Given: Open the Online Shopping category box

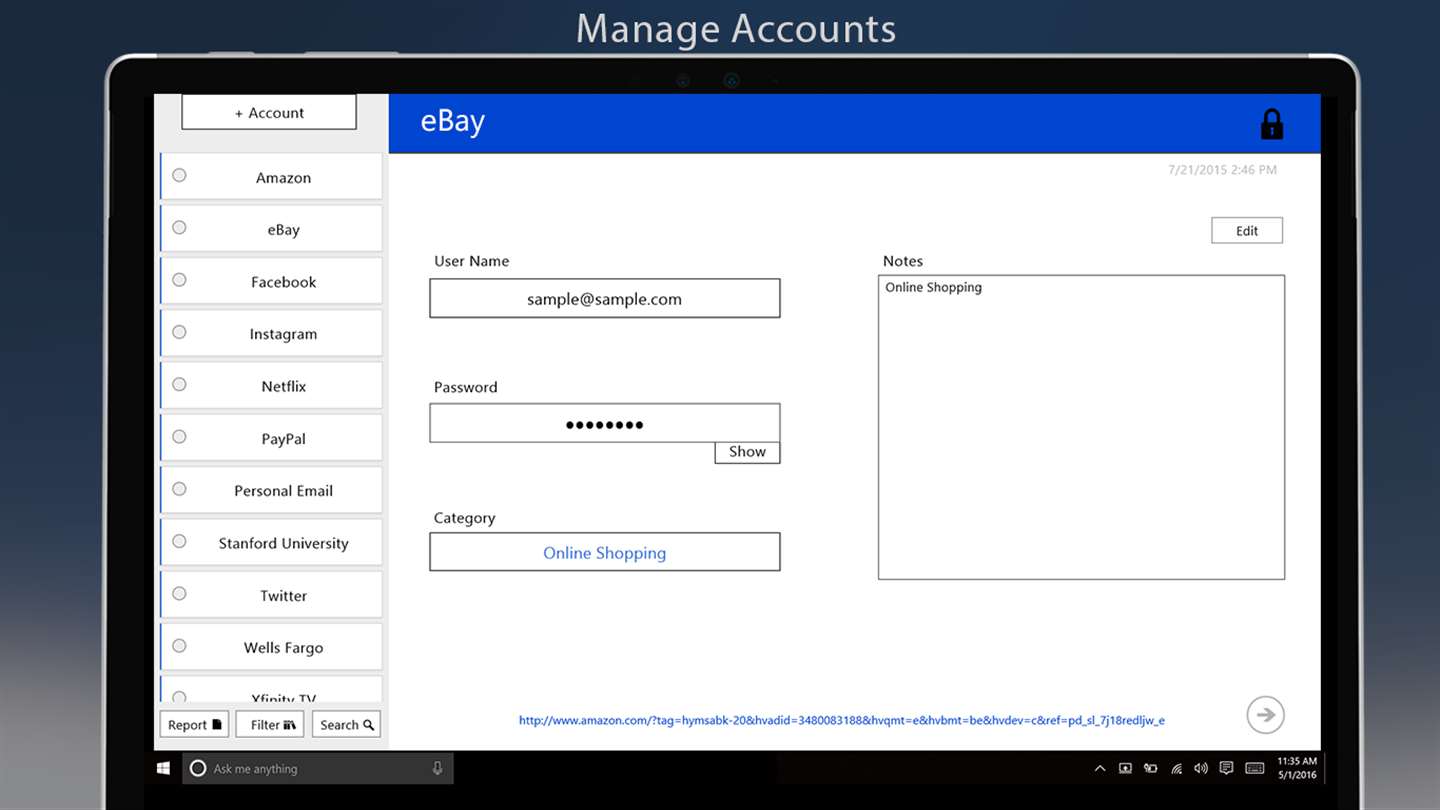Looking at the screenshot, I should [x=604, y=552].
